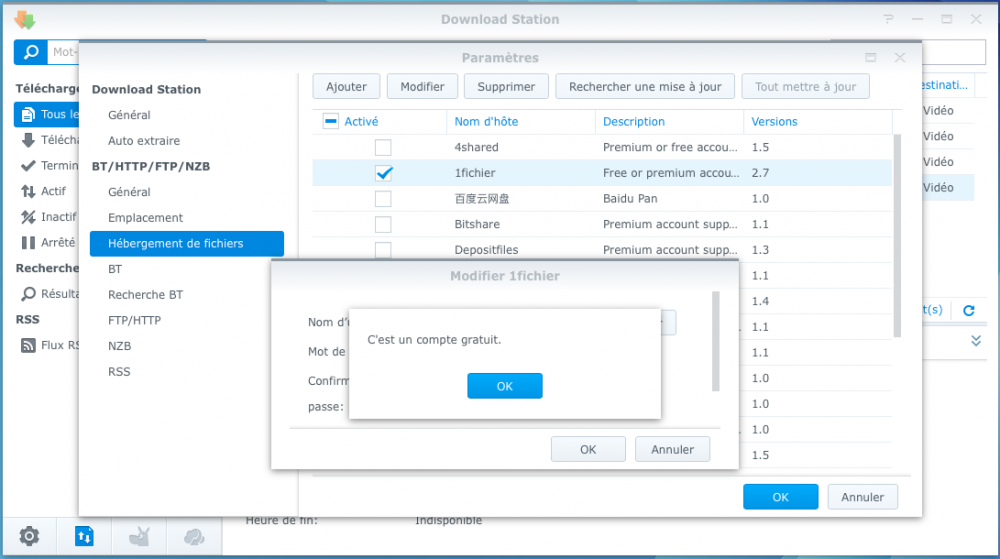The height and width of the screenshot is (559, 1000).
Task: Select the Actif sidebar arrows icon
Action: point(28,191)
